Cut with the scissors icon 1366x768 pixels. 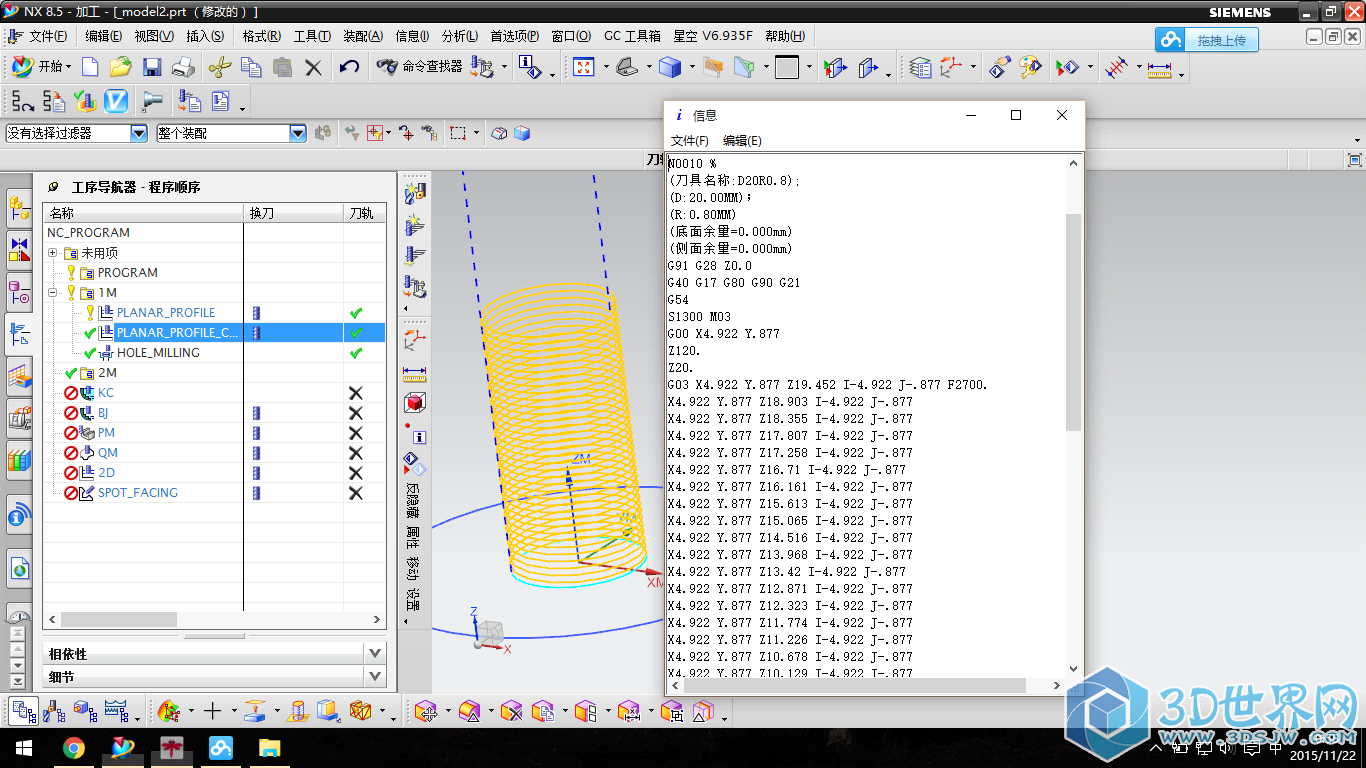click(220, 67)
